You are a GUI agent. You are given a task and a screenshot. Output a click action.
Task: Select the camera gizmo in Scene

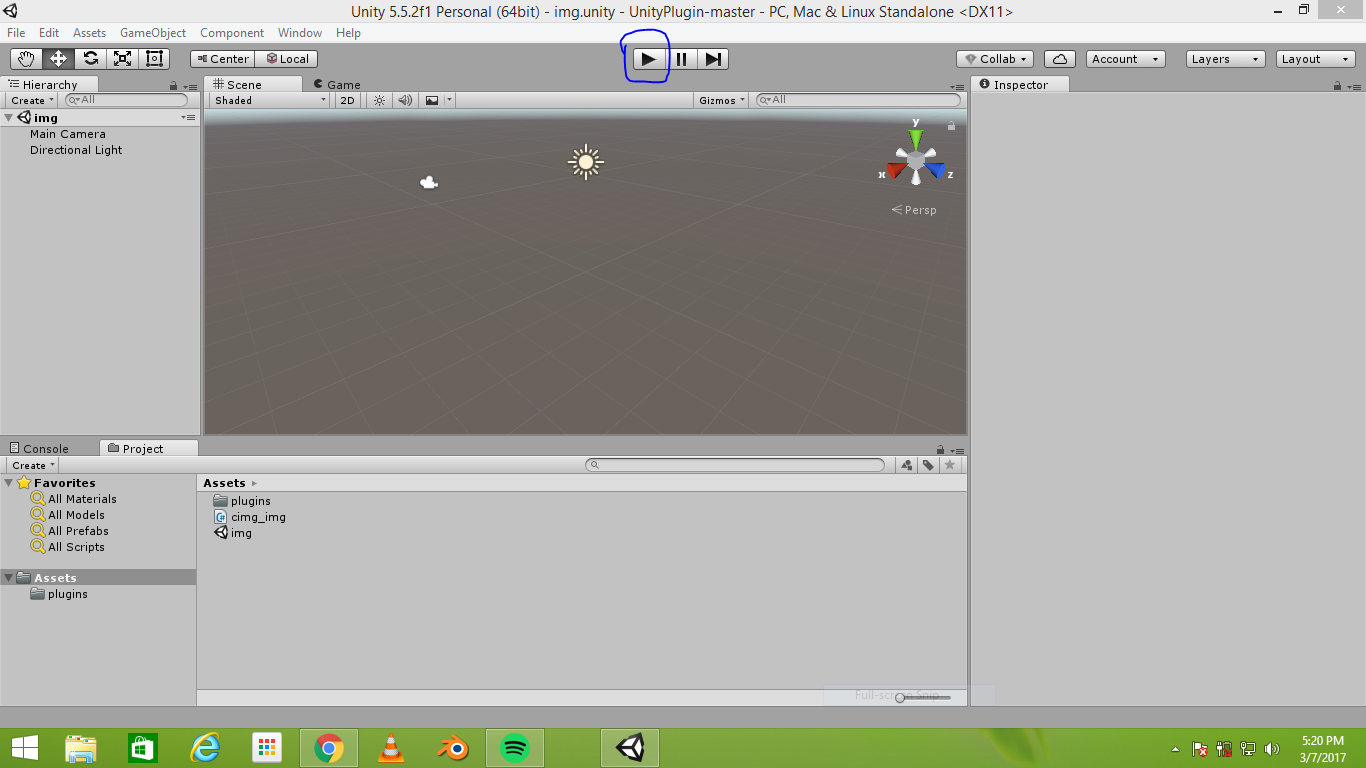coord(429,182)
